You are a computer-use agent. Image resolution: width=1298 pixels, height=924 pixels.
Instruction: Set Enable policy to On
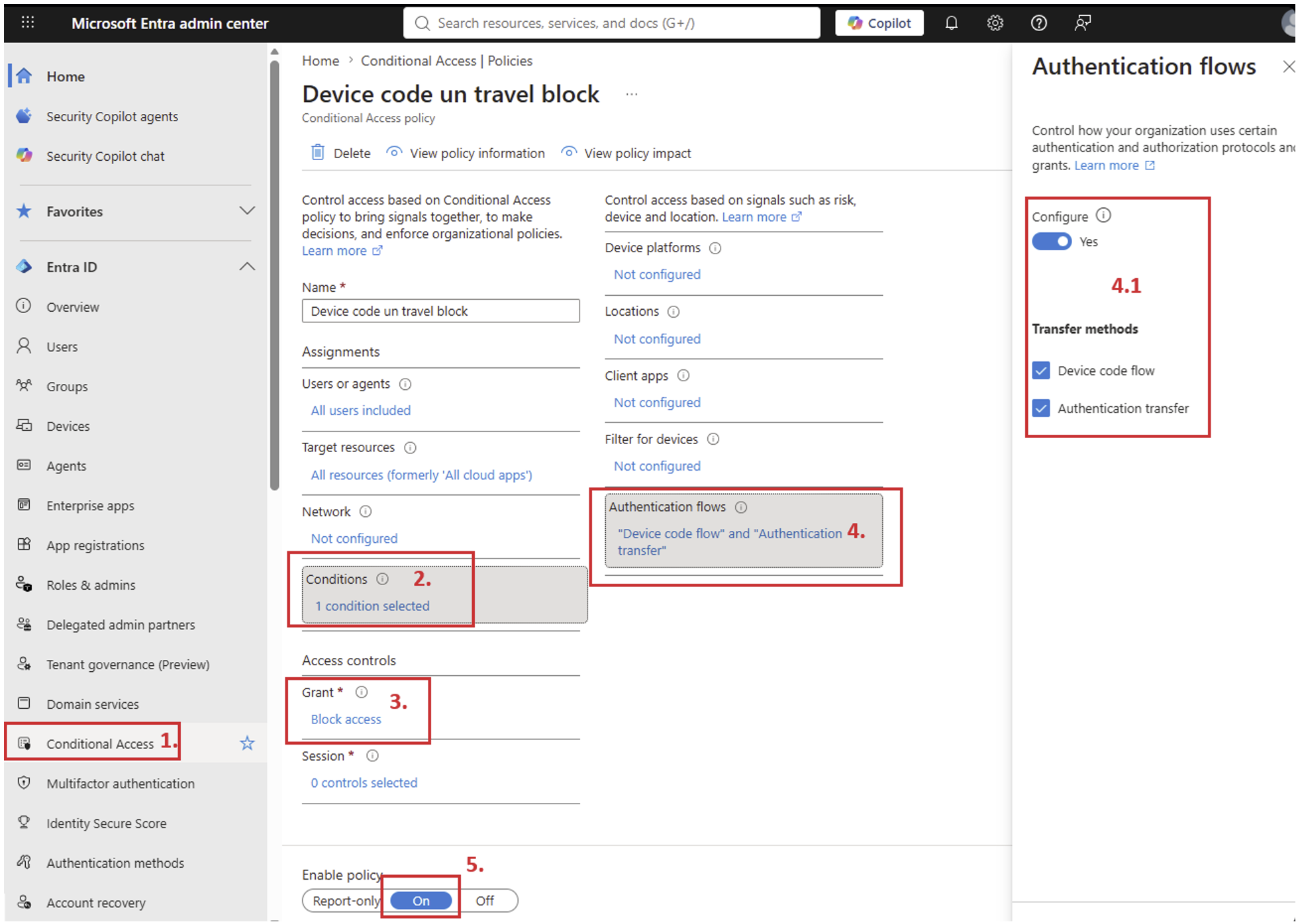click(x=421, y=901)
